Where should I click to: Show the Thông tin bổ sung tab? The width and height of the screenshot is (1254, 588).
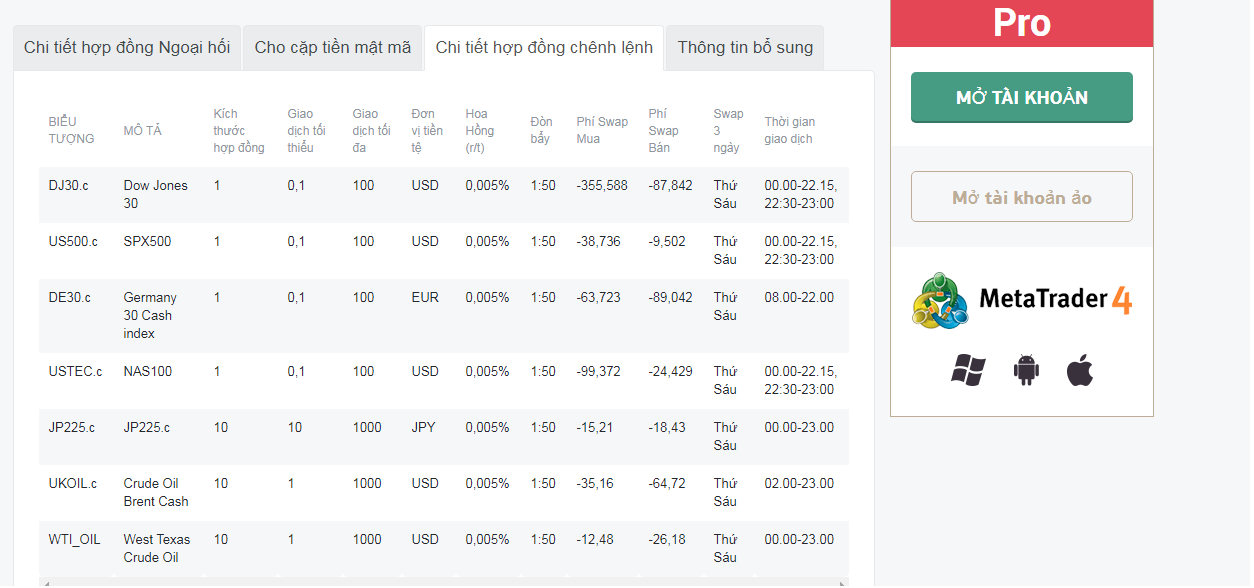pos(745,48)
